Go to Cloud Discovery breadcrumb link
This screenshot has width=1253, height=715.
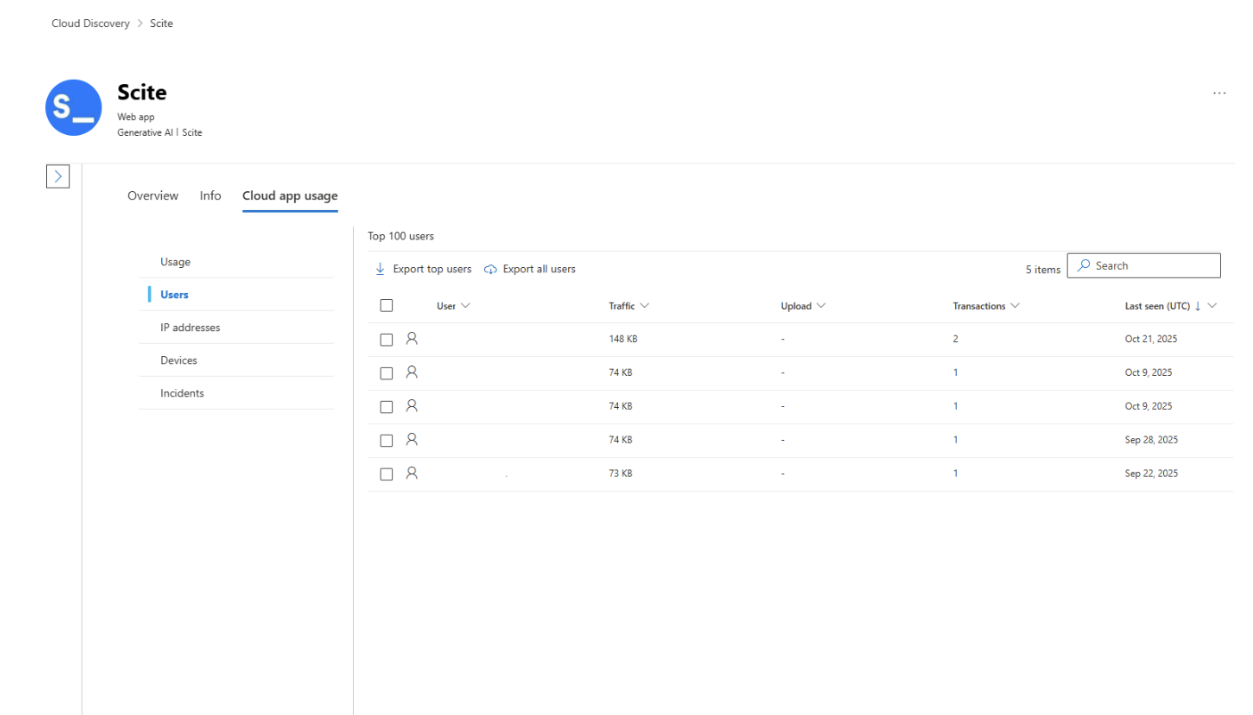[91, 23]
